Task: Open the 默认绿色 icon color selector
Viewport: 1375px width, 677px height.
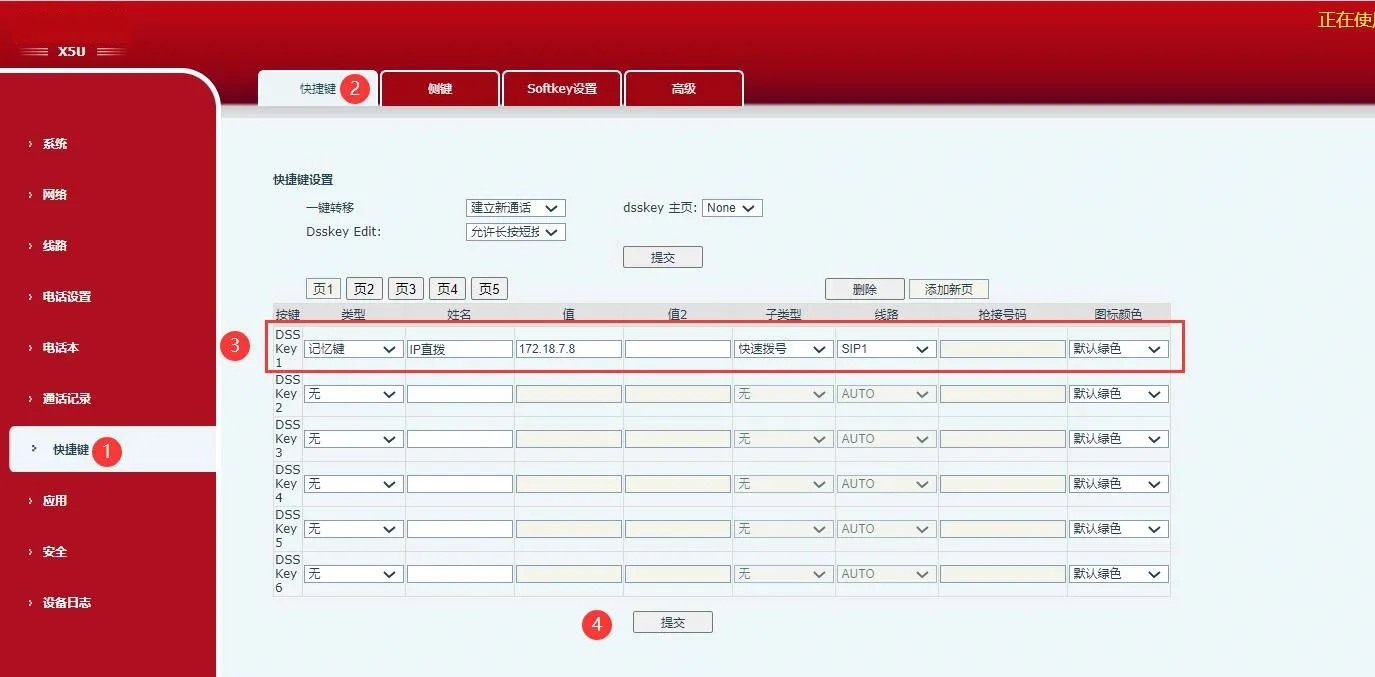Action: tap(1119, 348)
